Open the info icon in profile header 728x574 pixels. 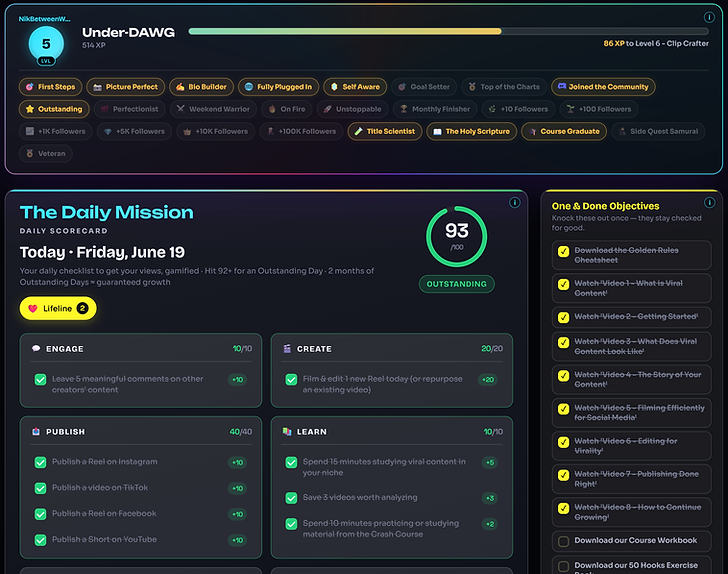(x=709, y=17)
